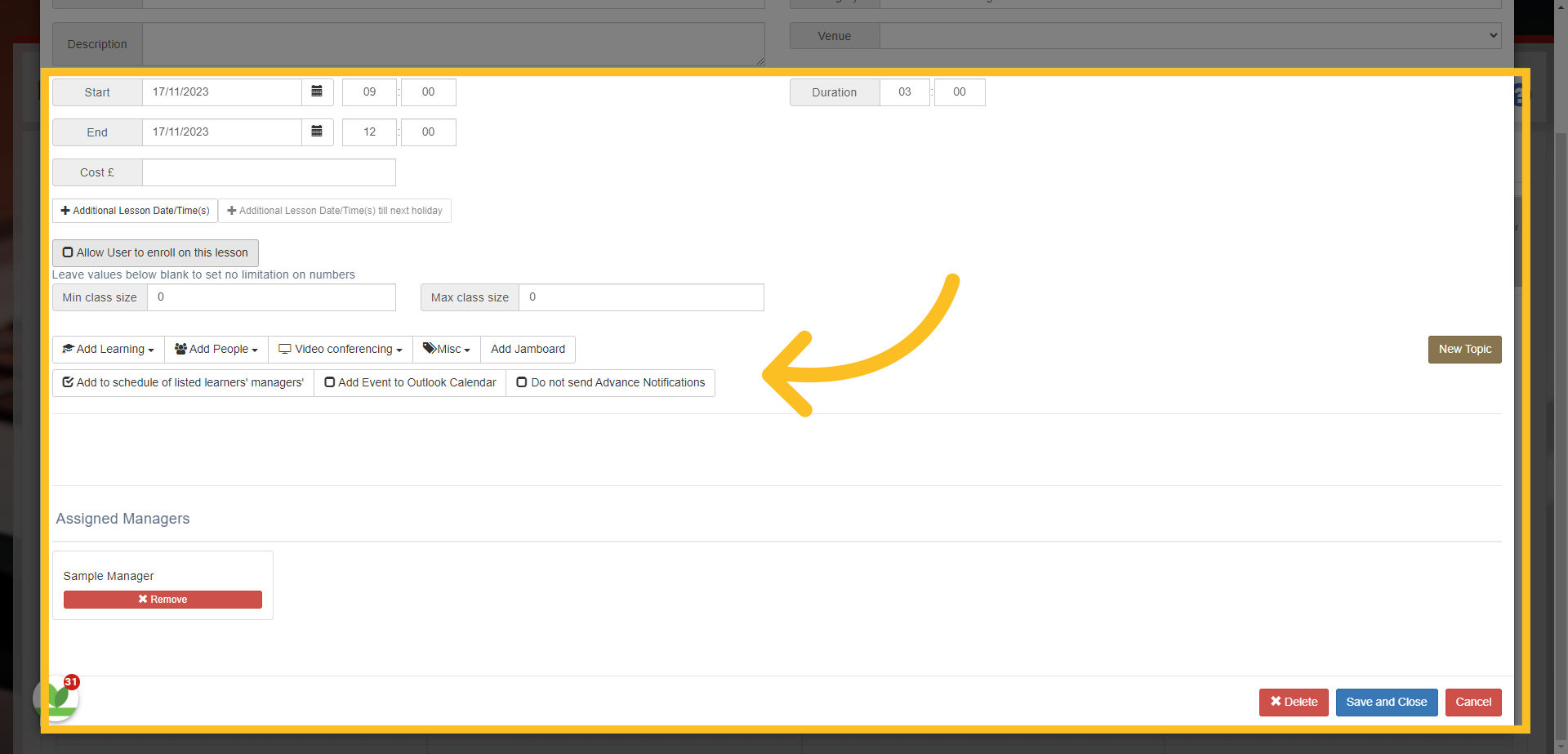Select the End hour field
Image resolution: width=1568 pixels, height=754 pixels.
pyautogui.click(x=369, y=132)
